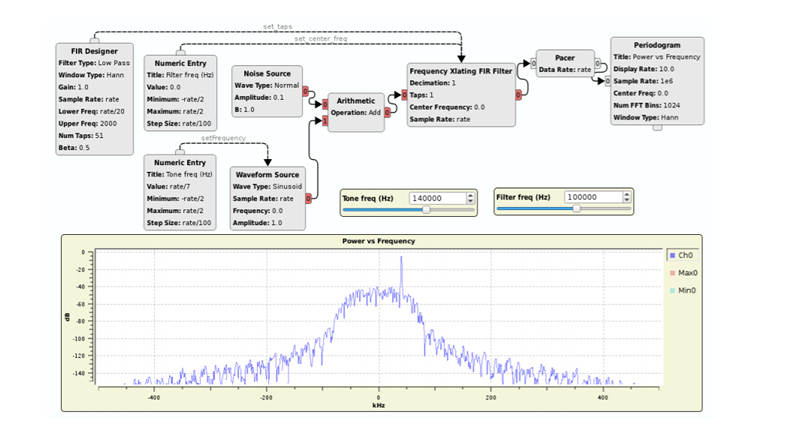This screenshot has width=800, height=430.
Task: Click the Filter freq slider handle
Action: 576,210
